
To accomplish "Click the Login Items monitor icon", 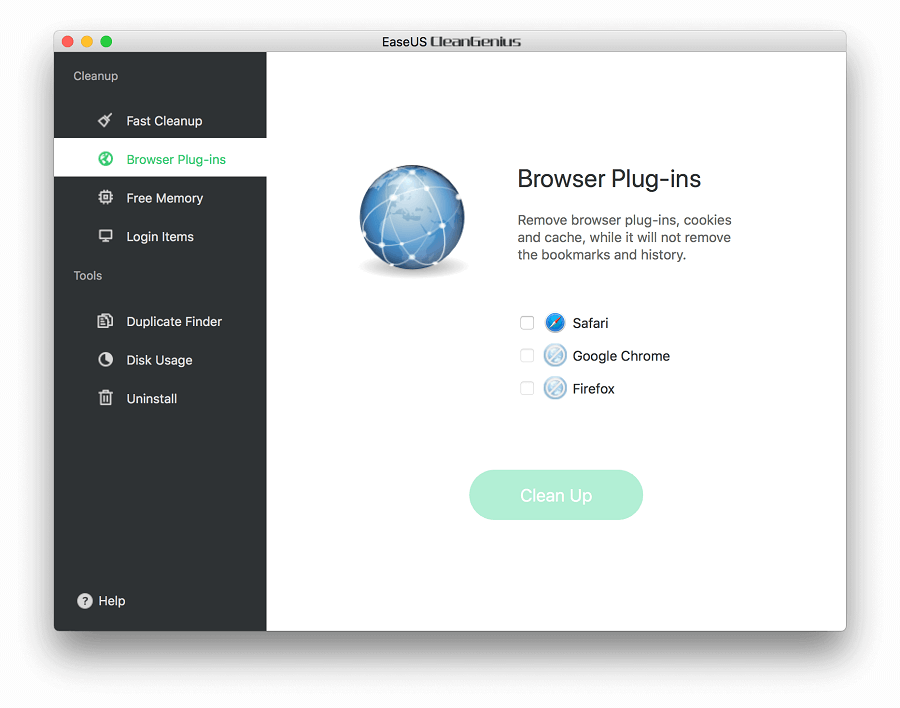I will click(106, 236).
